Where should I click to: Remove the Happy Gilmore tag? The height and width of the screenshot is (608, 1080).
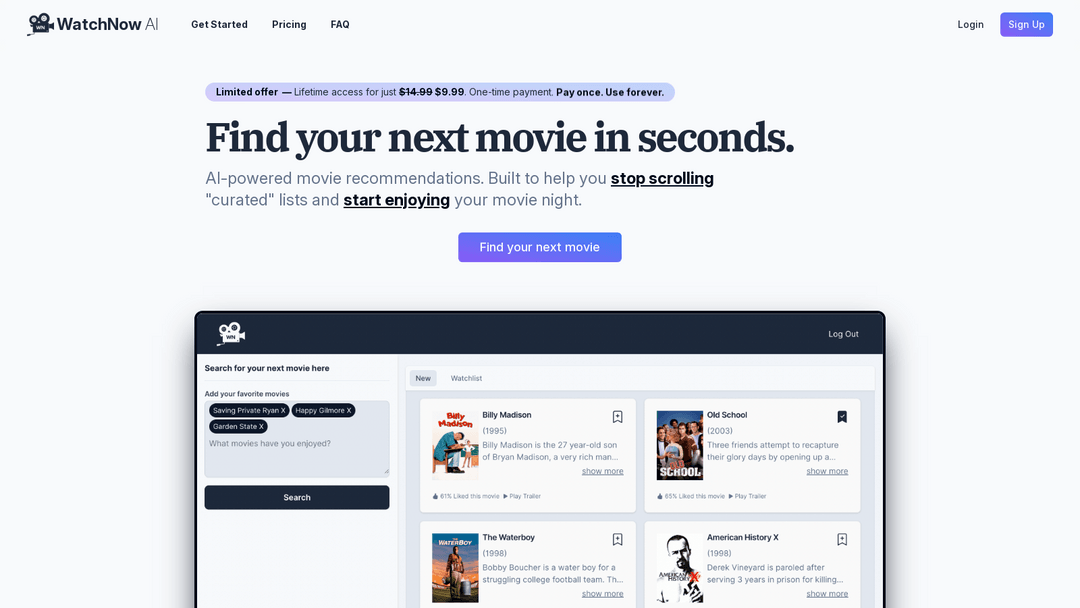click(349, 410)
